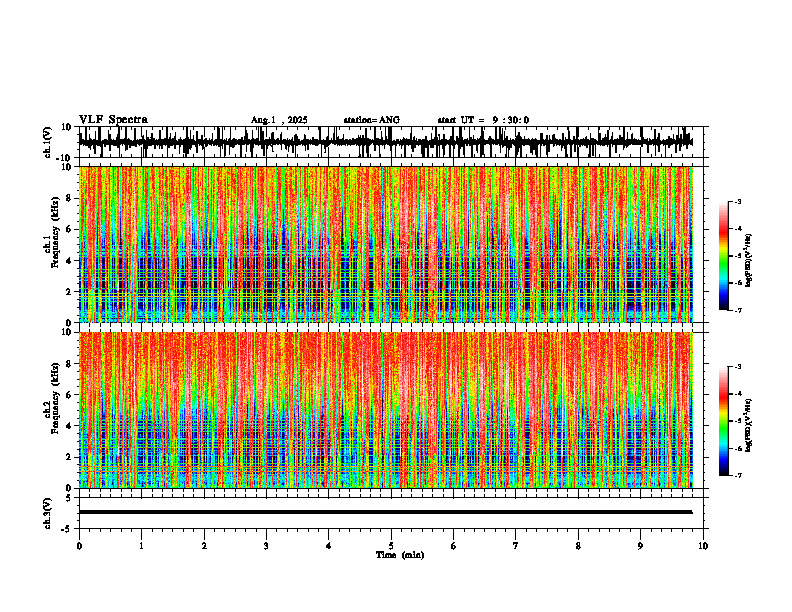Image resolution: width=792 pixels, height=612 pixels.
Task: Click the "-5" tick on ch.1 color bar
Action: point(738,256)
